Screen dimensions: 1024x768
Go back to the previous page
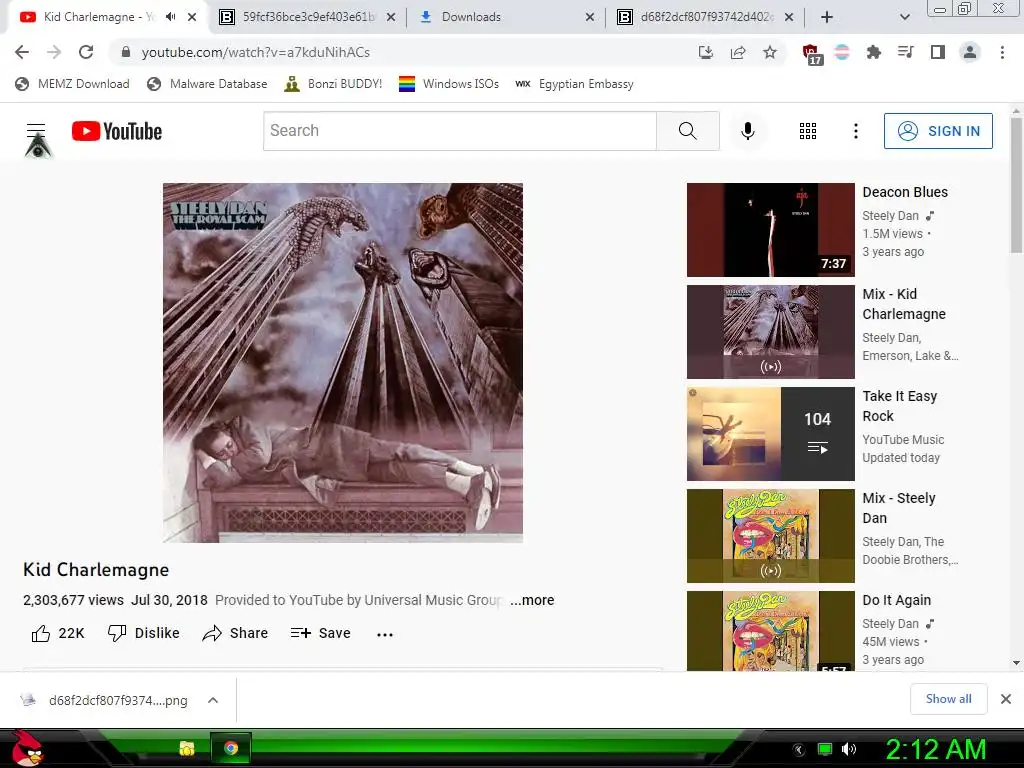pos(22,52)
